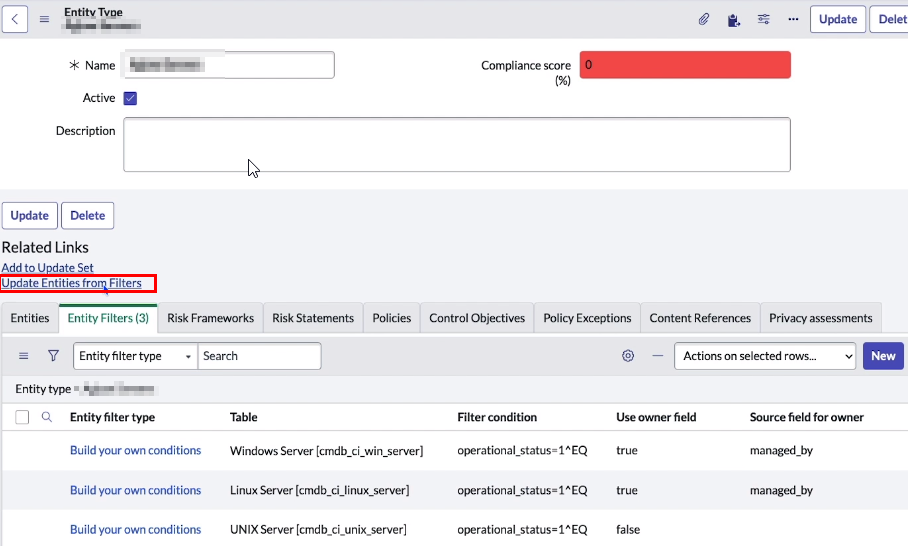Open the list personalize gear icon
908x546 pixels.
coord(628,356)
